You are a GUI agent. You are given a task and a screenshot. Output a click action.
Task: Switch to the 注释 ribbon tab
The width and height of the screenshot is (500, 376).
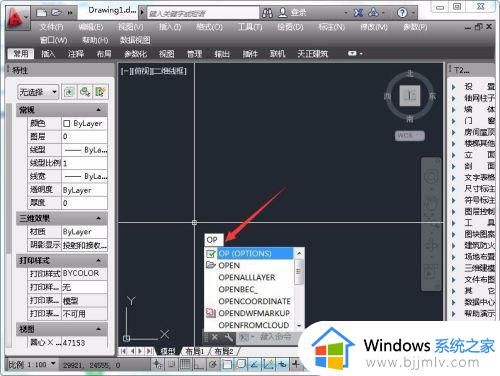click(x=76, y=54)
